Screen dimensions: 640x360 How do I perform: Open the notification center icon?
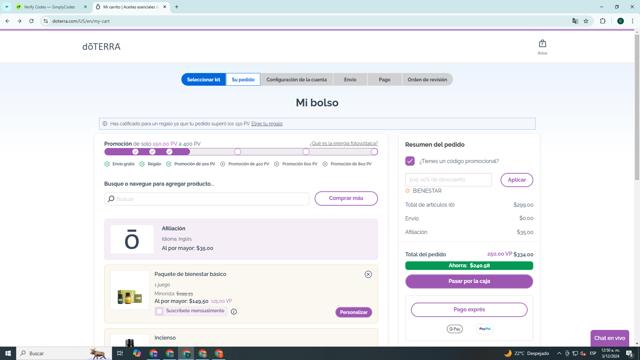tap(630, 353)
